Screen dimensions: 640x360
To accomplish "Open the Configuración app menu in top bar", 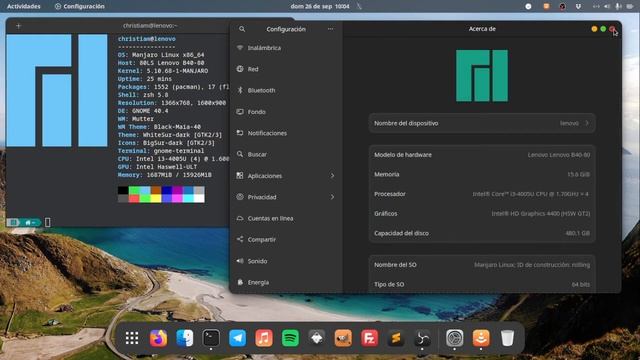I will coord(80,6).
